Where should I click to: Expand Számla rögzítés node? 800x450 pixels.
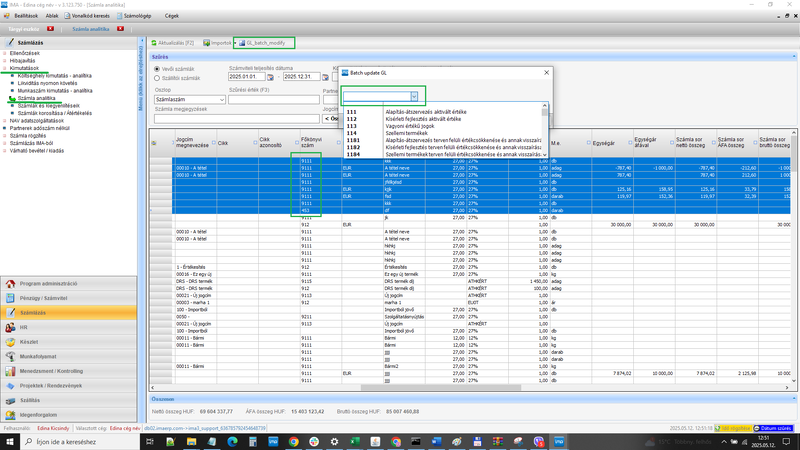pyautogui.click(x=5, y=136)
